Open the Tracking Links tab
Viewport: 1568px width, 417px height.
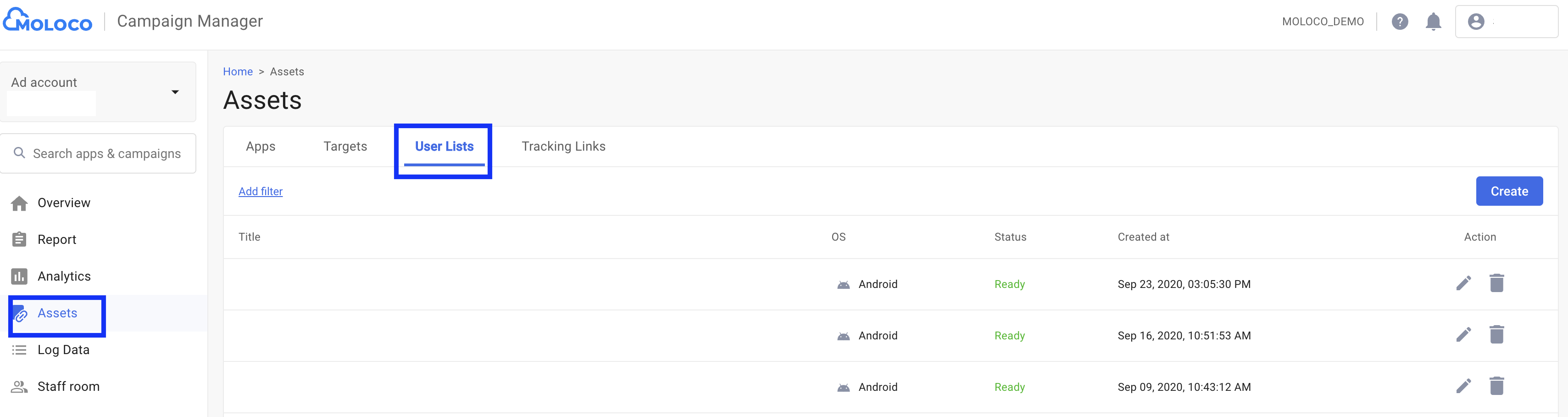point(563,147)
